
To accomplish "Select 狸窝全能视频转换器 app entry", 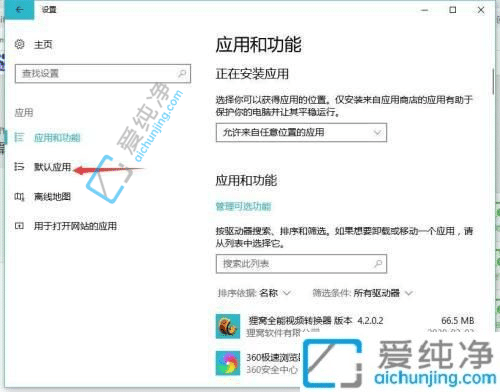I will [x=345, y=326].
